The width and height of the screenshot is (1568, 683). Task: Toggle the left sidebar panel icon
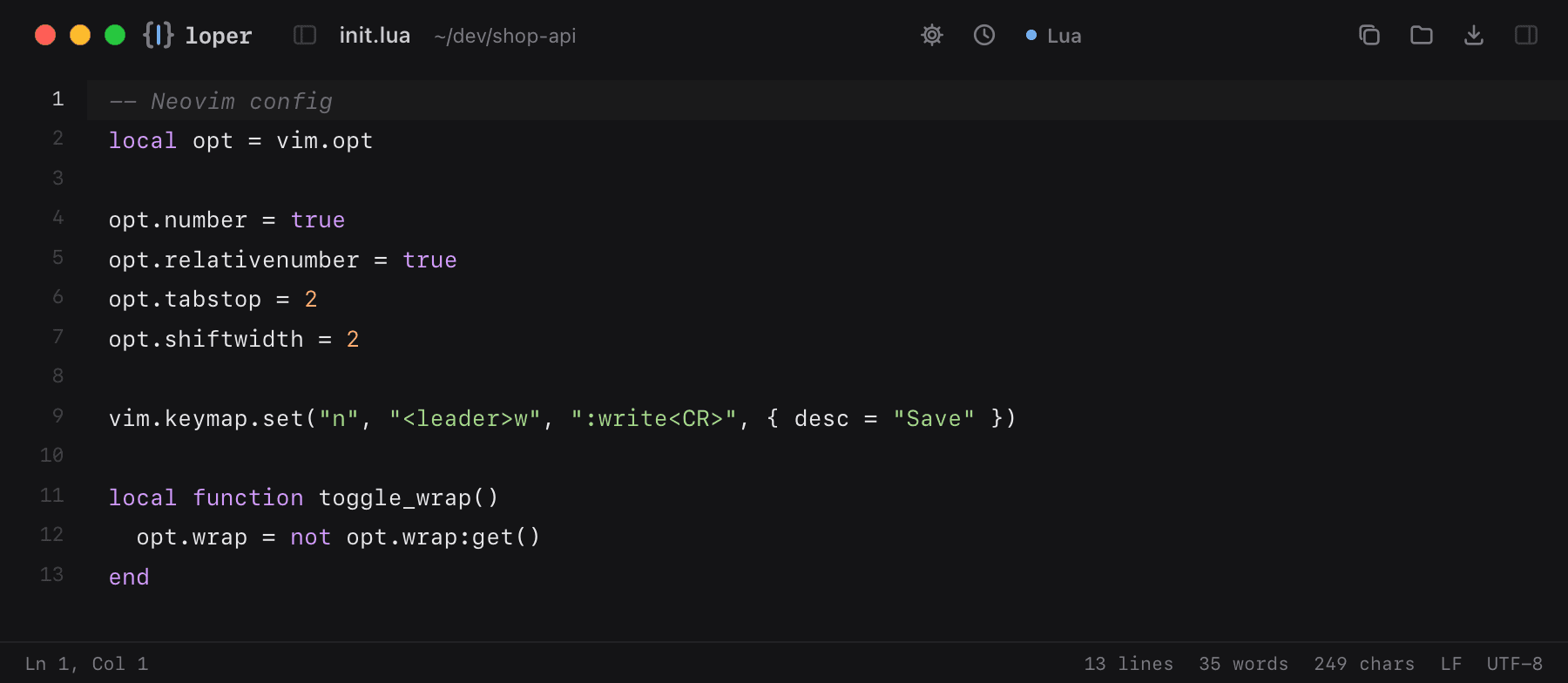[305, 35]
